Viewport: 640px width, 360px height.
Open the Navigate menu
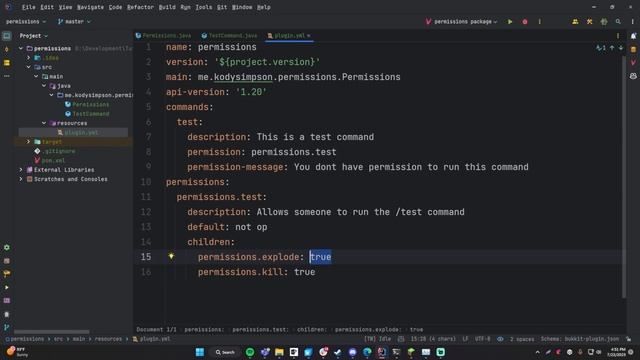pos(90,7)
